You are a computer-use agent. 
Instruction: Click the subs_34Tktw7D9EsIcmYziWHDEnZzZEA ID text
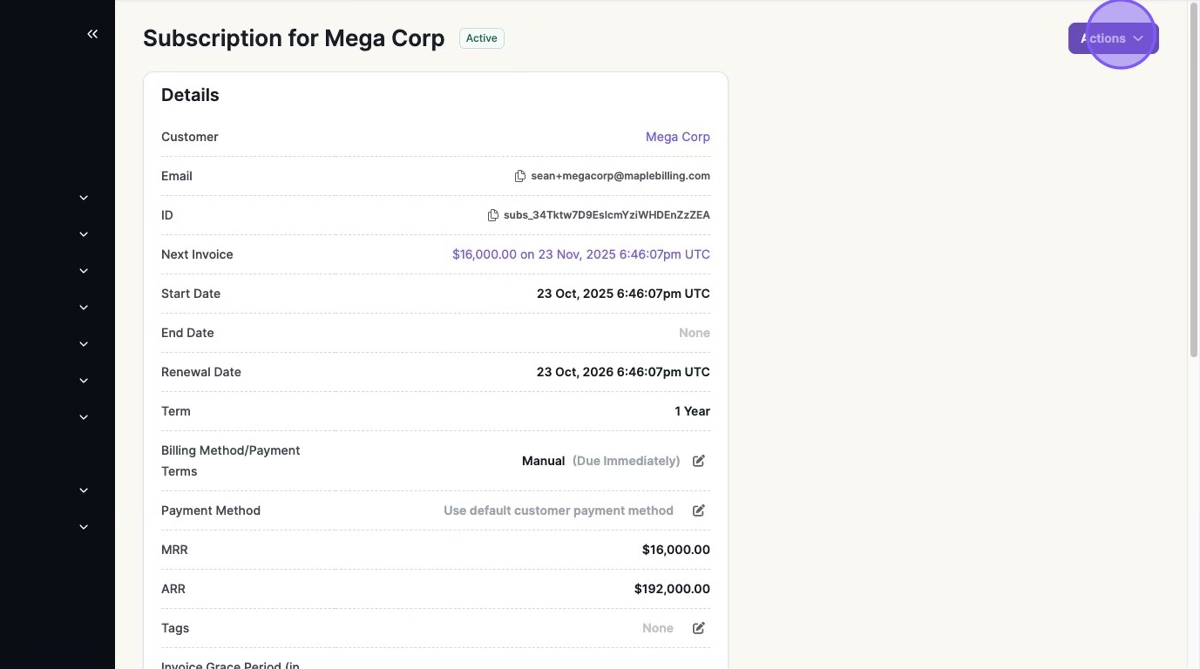point(606,215)
